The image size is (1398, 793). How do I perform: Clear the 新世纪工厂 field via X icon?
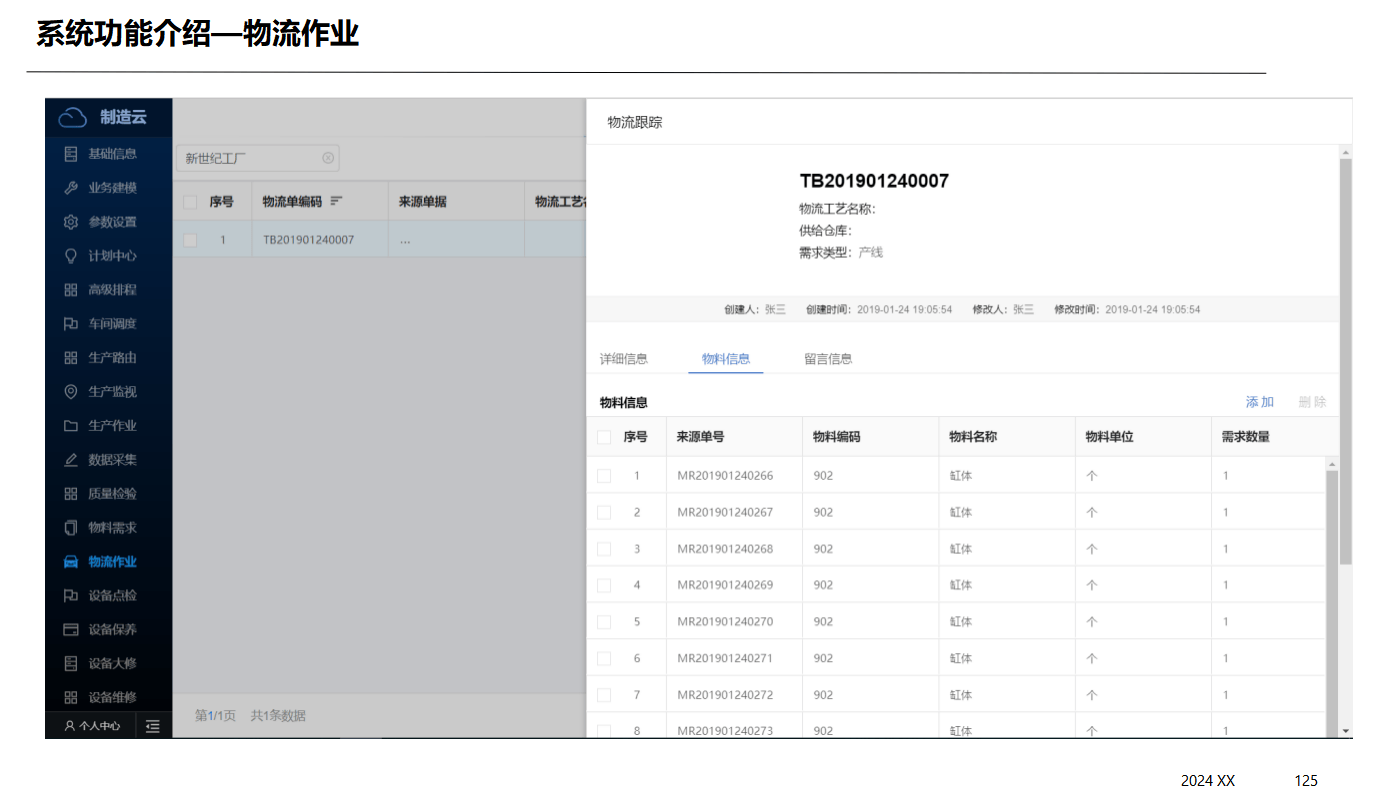[x=328, y=158]
